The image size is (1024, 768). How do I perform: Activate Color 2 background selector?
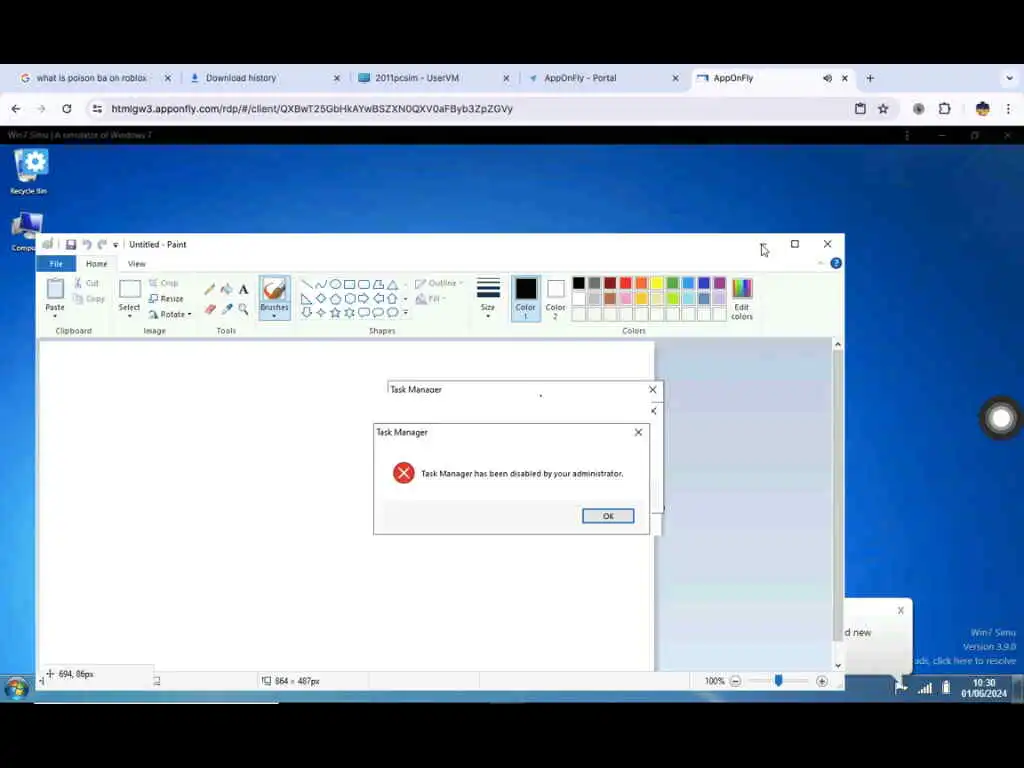pos(556,298)
